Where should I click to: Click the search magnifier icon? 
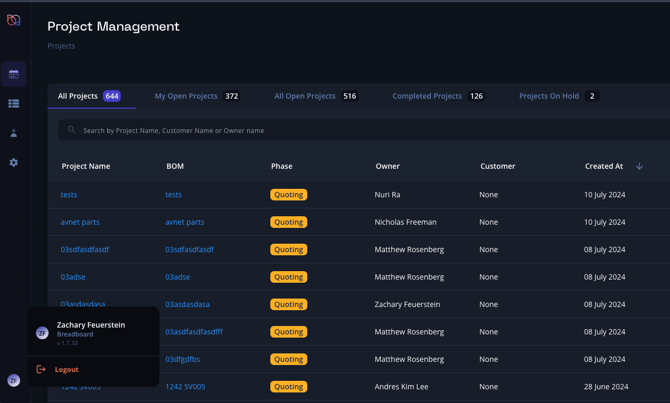click(x=71, y=130)
